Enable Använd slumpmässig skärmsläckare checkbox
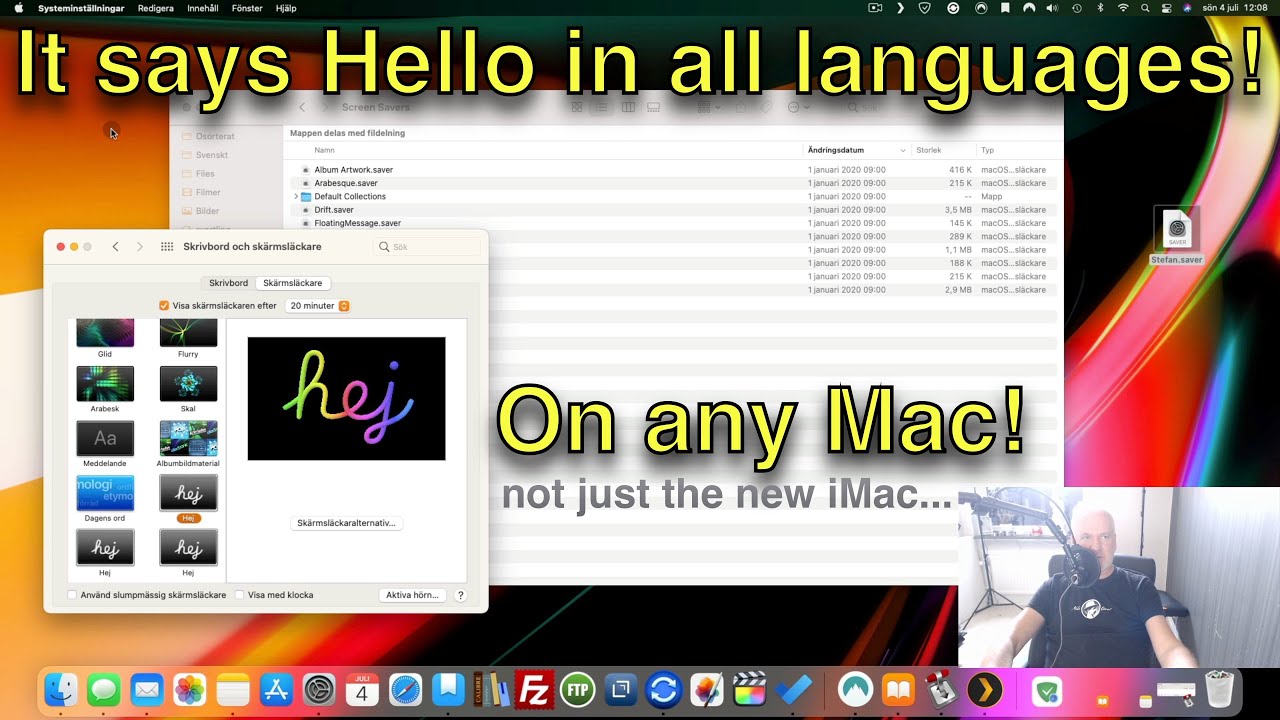 [72, 595]
